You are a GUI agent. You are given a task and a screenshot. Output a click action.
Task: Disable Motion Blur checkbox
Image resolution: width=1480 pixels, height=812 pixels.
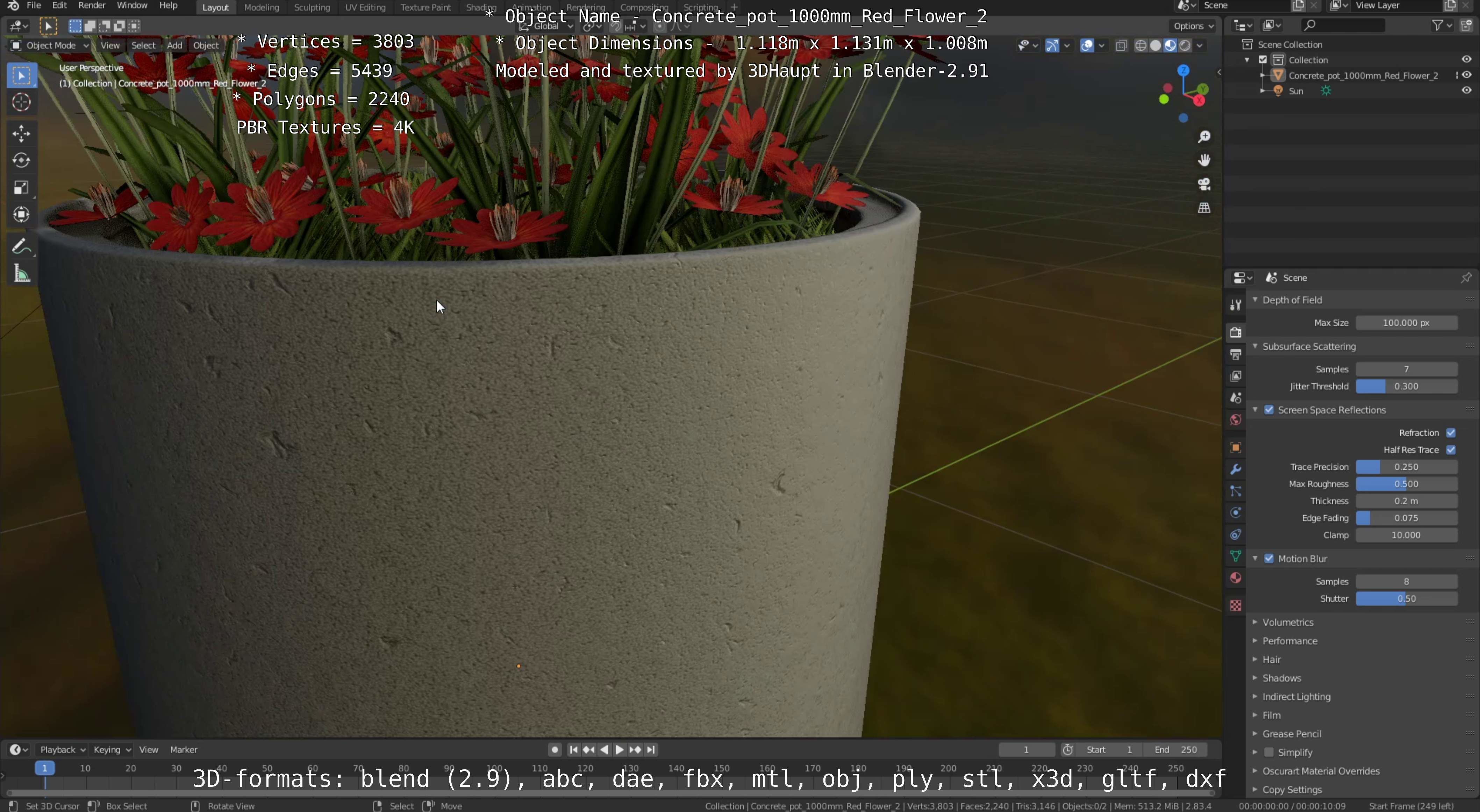point(1269,559)
